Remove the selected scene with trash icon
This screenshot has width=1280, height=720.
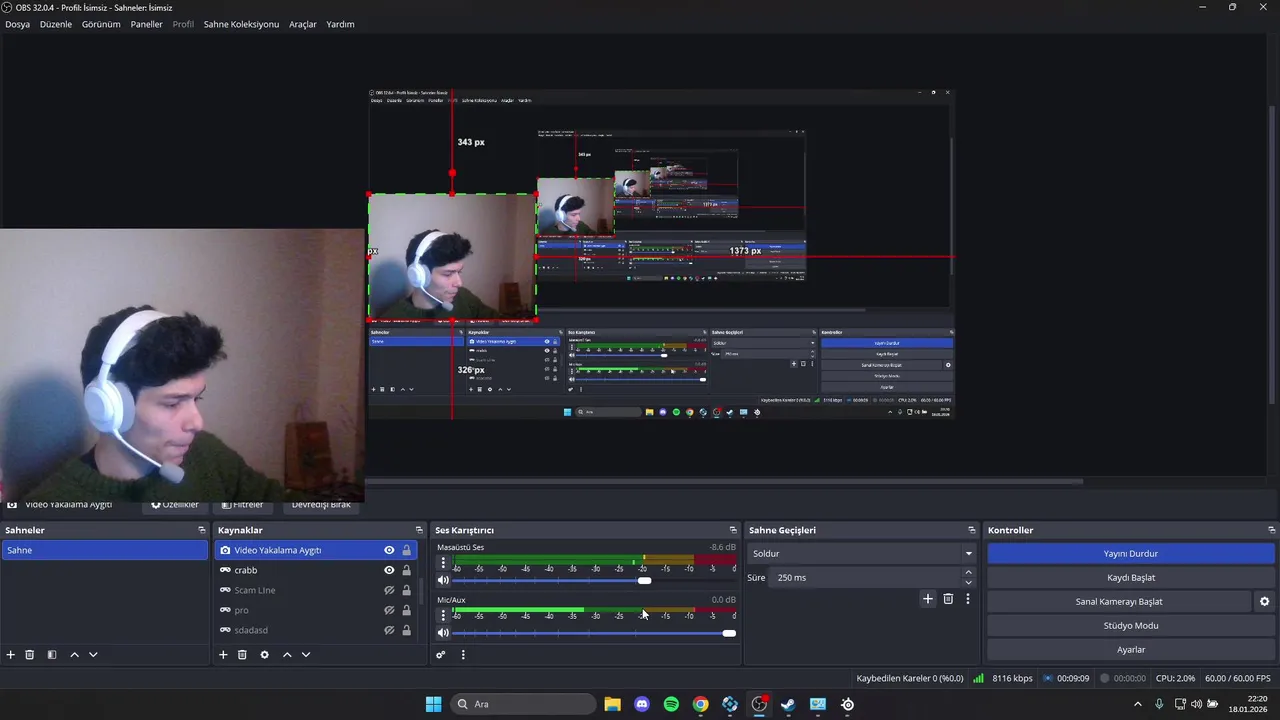30,655
